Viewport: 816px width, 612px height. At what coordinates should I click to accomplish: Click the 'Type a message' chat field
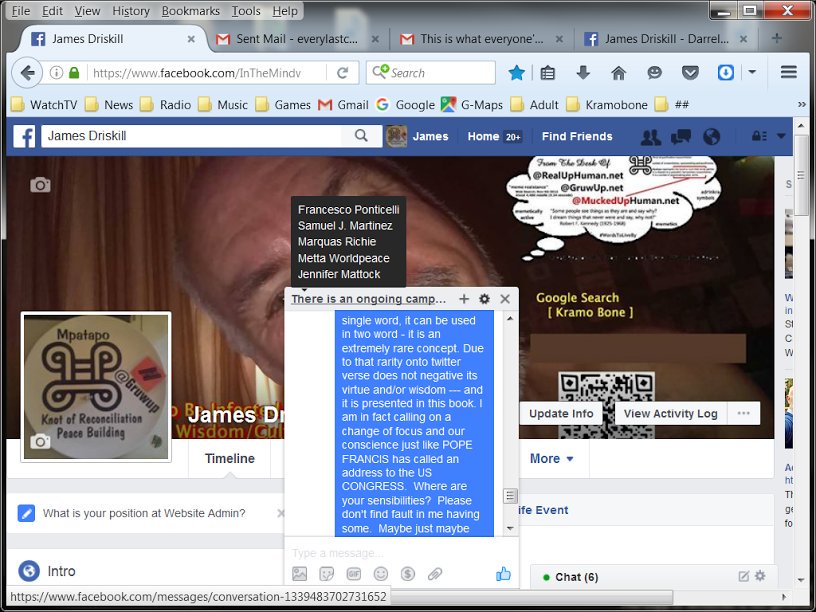click(401, 553)
